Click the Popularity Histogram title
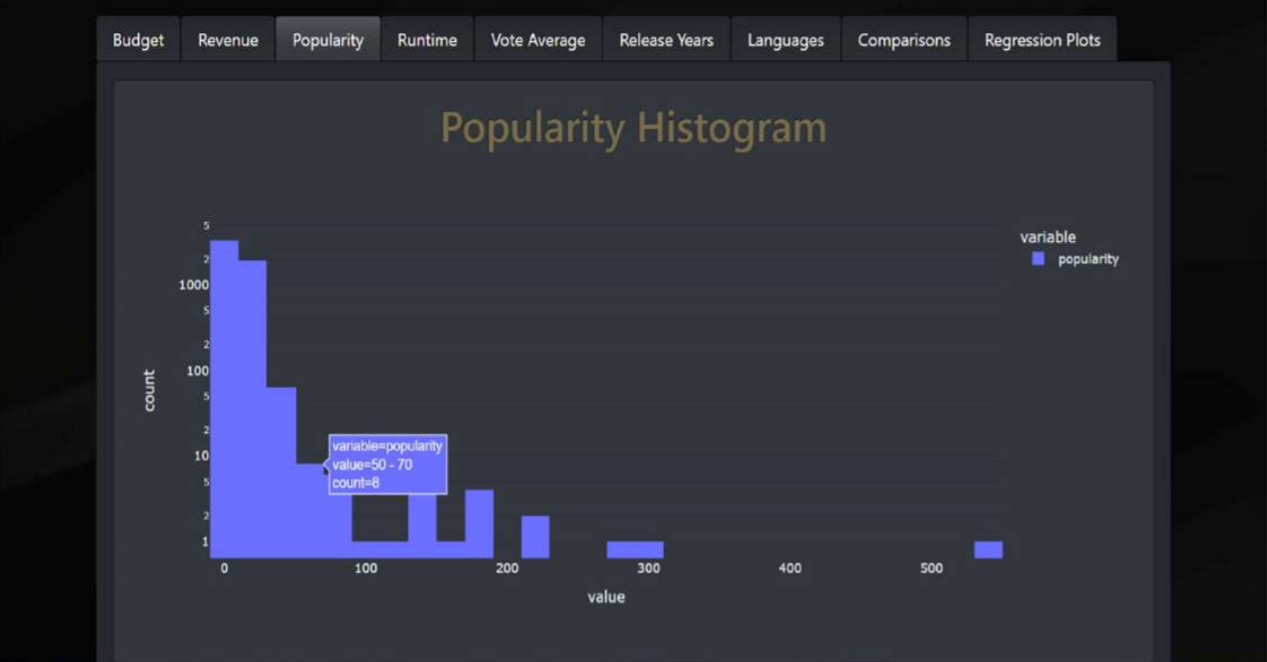 click(x=632, y=127)
